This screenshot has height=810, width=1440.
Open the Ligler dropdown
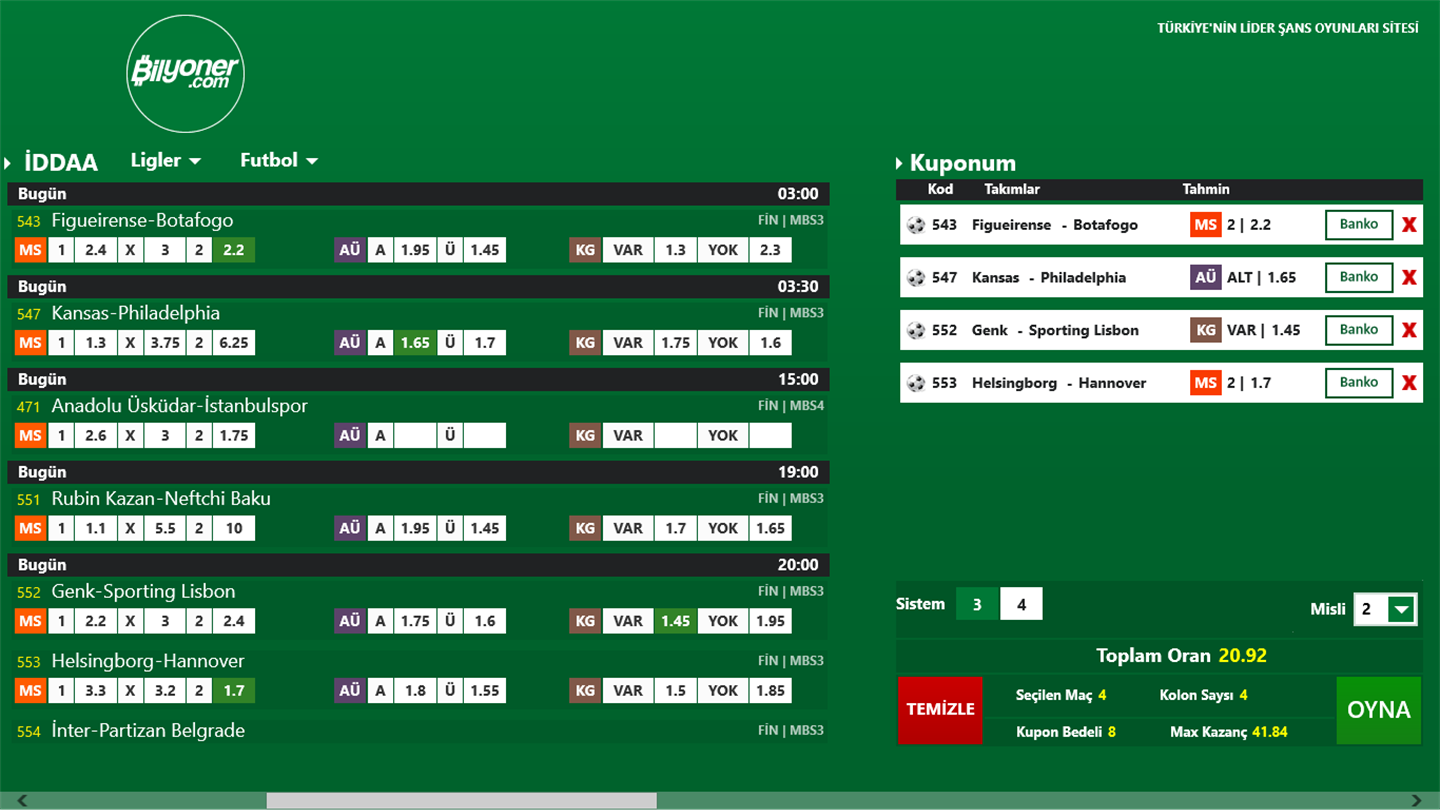pyautogui.click(x=166, y=160)
